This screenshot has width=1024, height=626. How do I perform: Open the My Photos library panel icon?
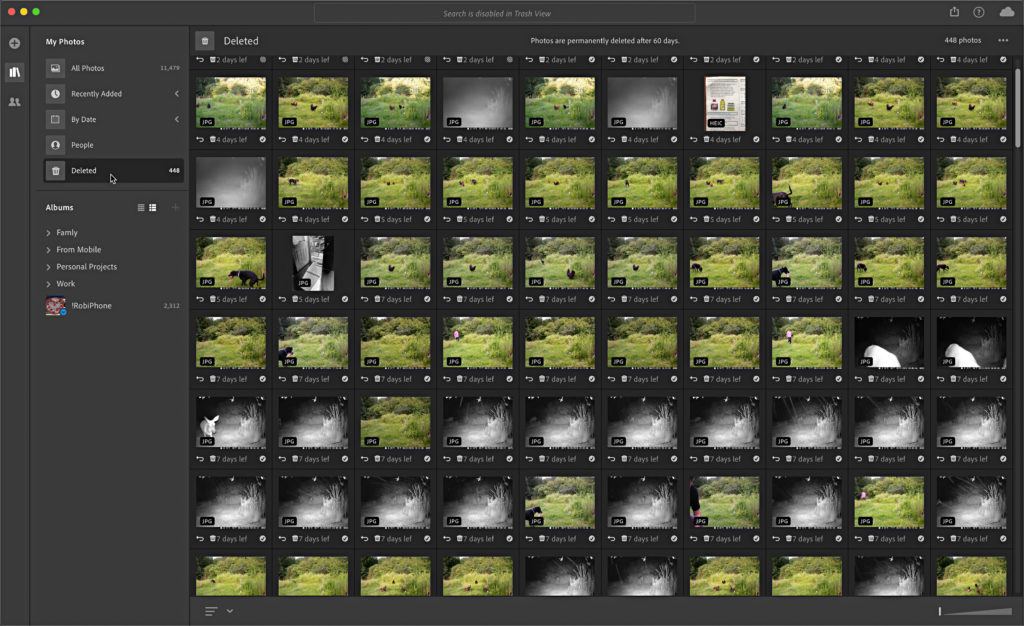point(14,72)
